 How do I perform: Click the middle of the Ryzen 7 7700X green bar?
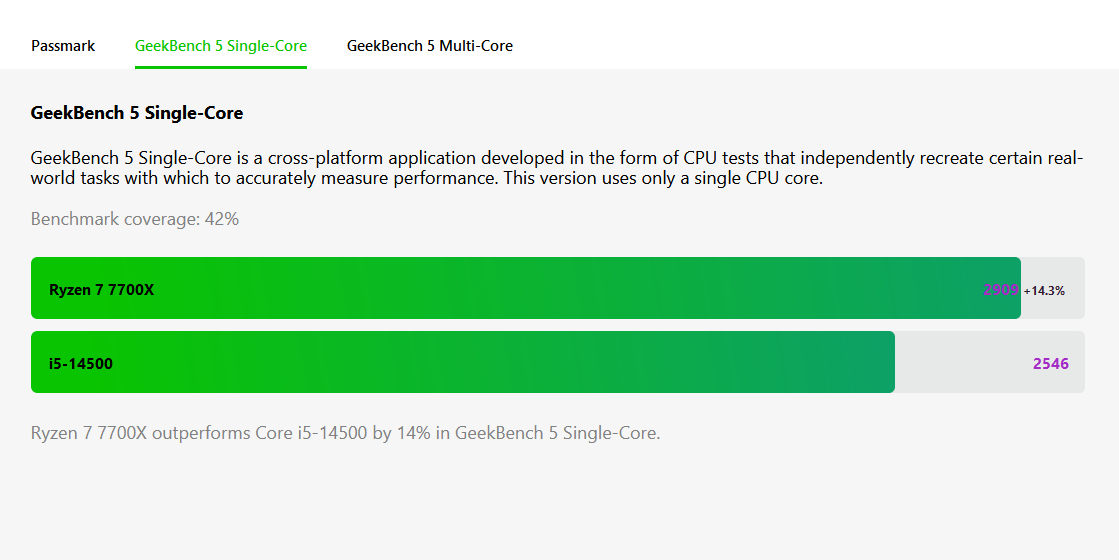point(525,288)
